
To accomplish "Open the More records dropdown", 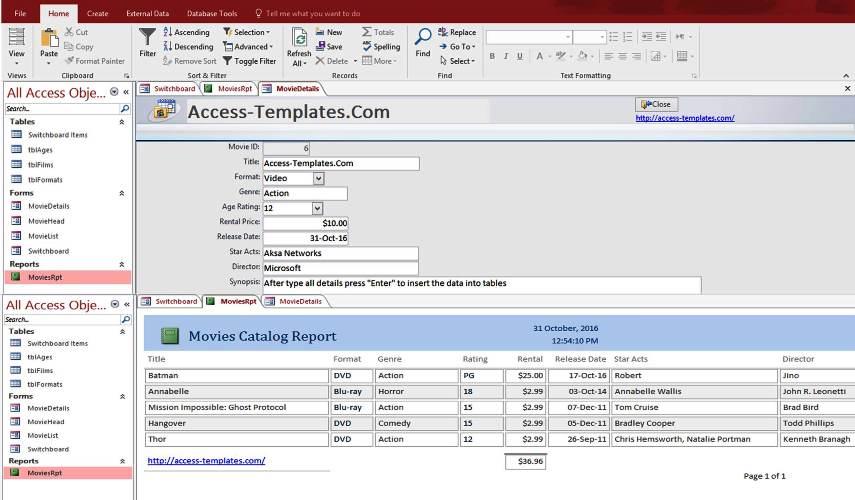I will [x=380, y=61].
